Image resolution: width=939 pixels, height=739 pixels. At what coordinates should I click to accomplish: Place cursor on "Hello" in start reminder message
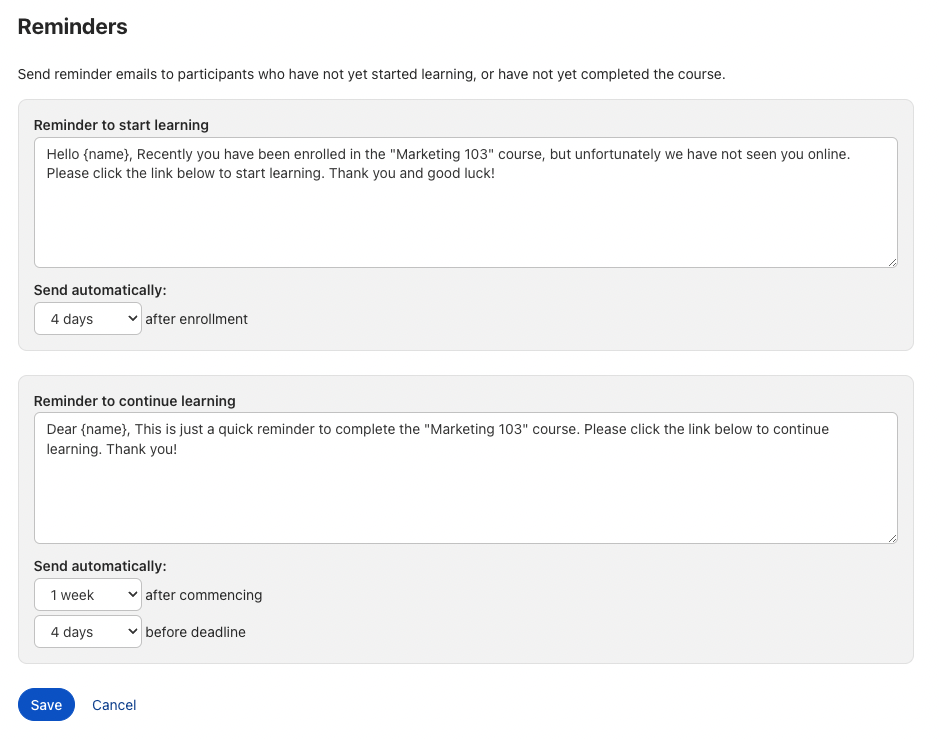click(65, 155)
